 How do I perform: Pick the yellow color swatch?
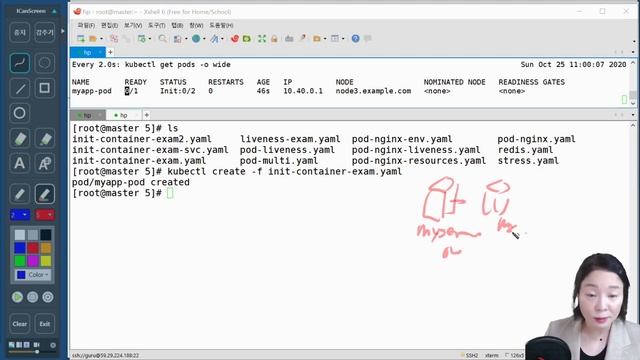46,261
